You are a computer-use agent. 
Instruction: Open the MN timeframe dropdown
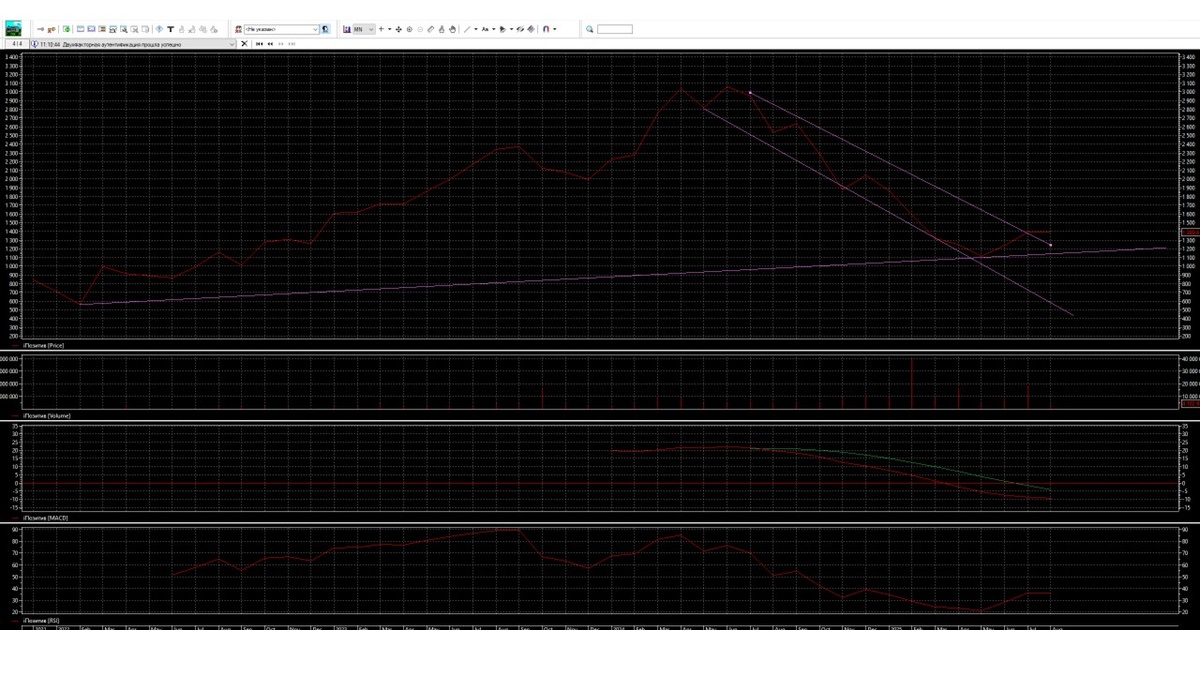[364, 29]
